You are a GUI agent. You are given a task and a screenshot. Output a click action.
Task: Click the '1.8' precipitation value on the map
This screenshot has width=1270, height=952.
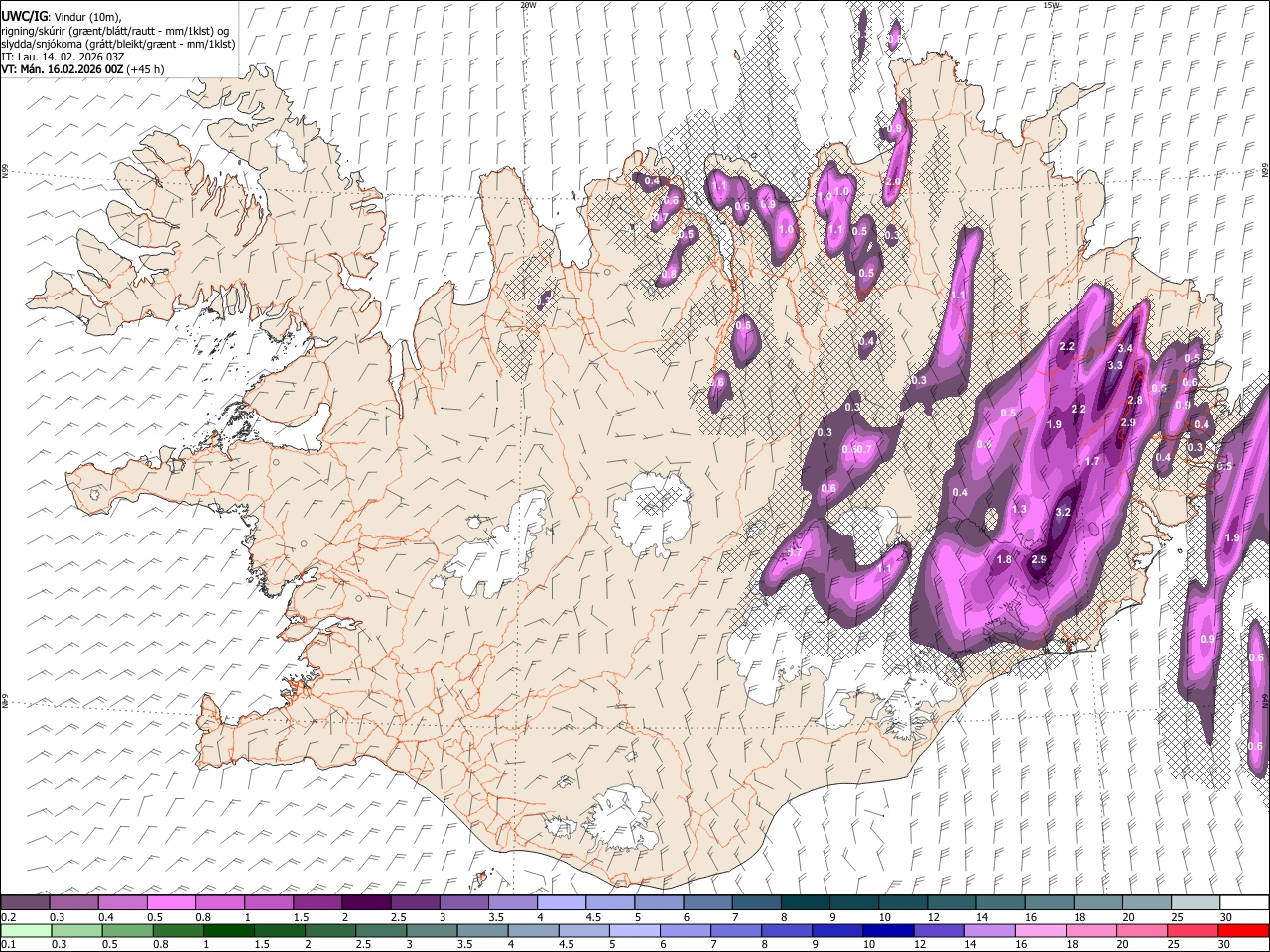point(1003,559)
